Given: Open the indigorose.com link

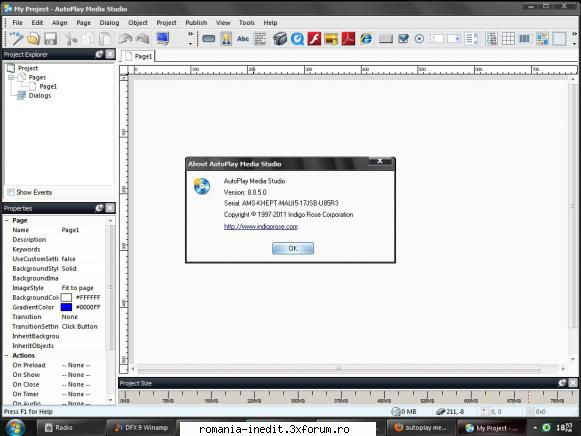Looking at the screenshot, I should [260, 226].
